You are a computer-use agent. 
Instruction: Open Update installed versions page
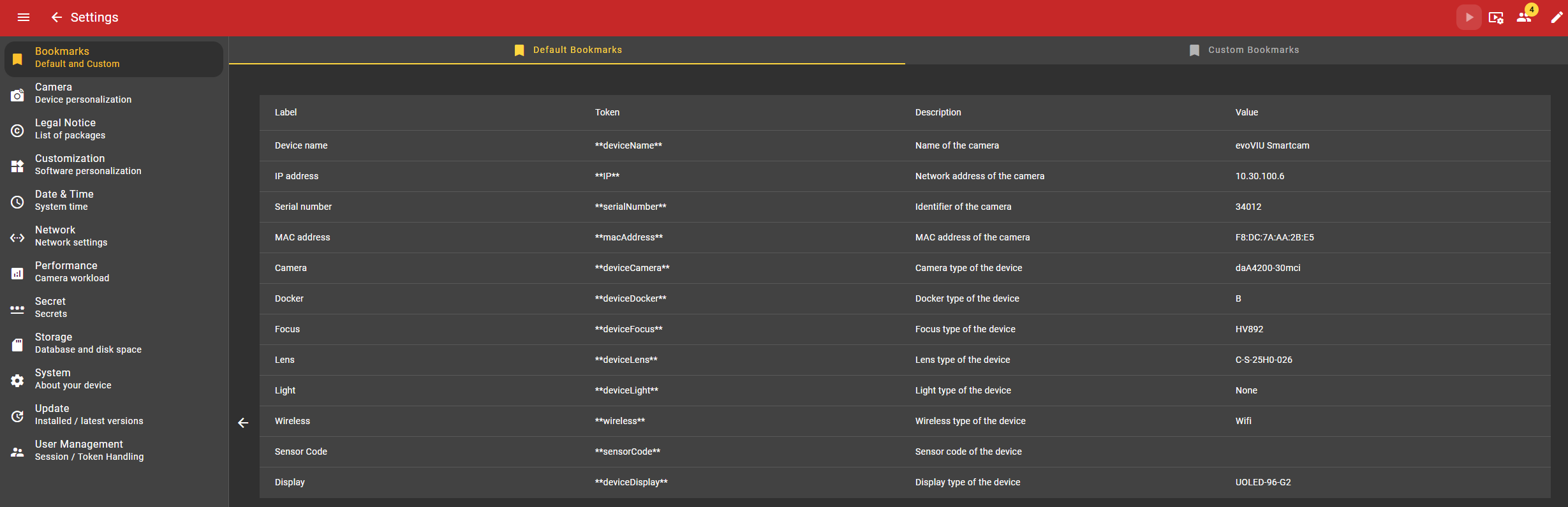(89, 415)
